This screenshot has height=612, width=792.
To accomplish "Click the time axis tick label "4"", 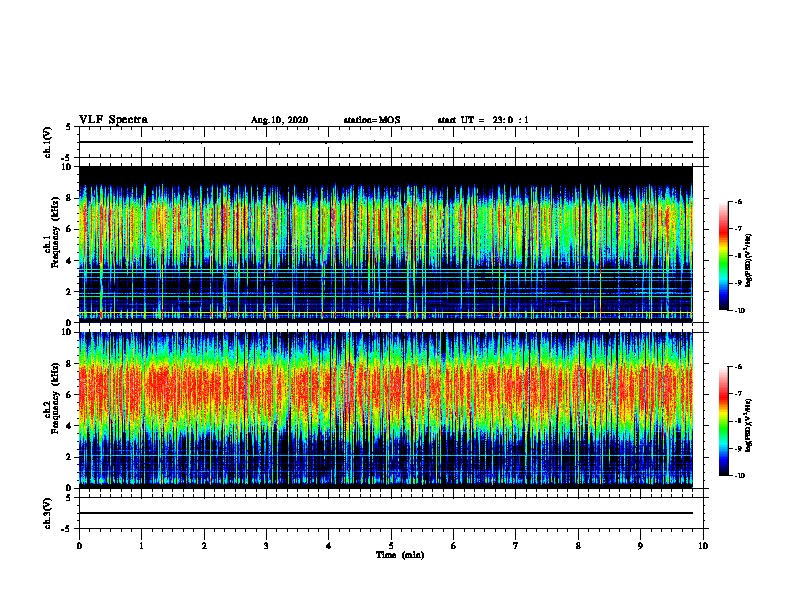I will 329,546.
